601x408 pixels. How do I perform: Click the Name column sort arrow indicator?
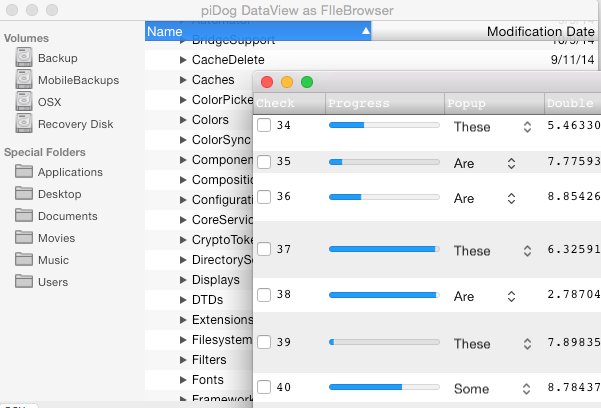(x=366, y=31)
